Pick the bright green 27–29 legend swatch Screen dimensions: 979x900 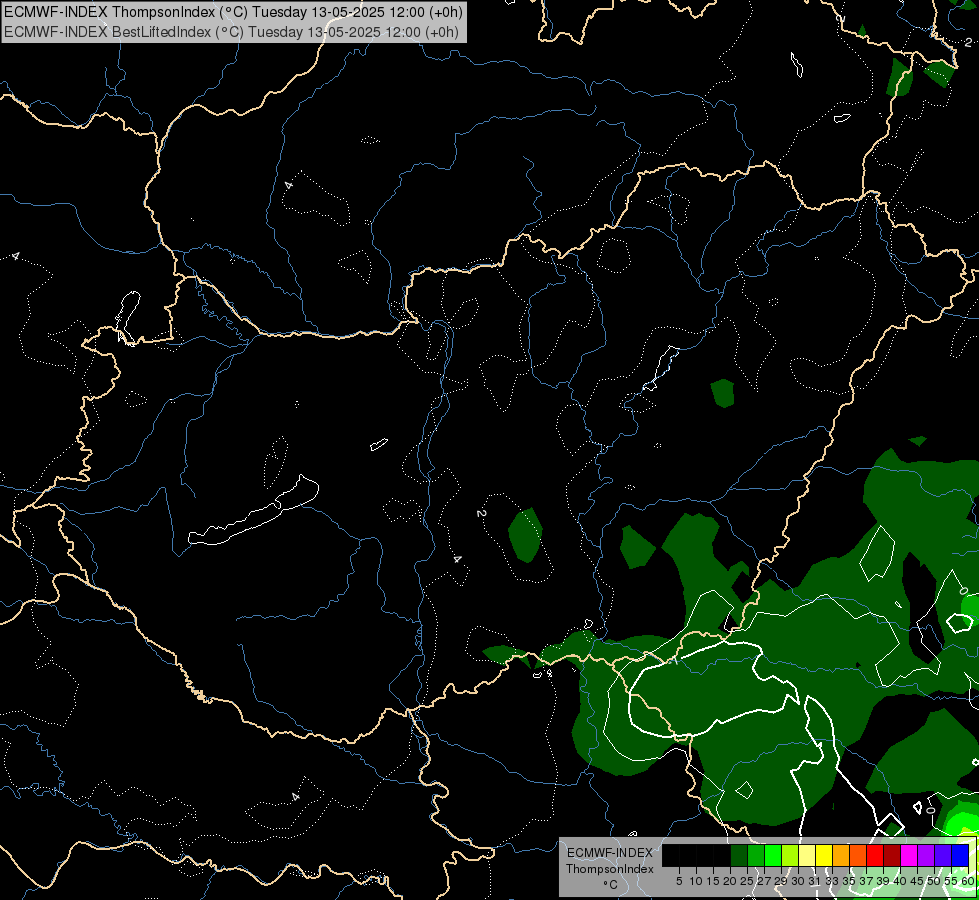click(x=773, y=855)
